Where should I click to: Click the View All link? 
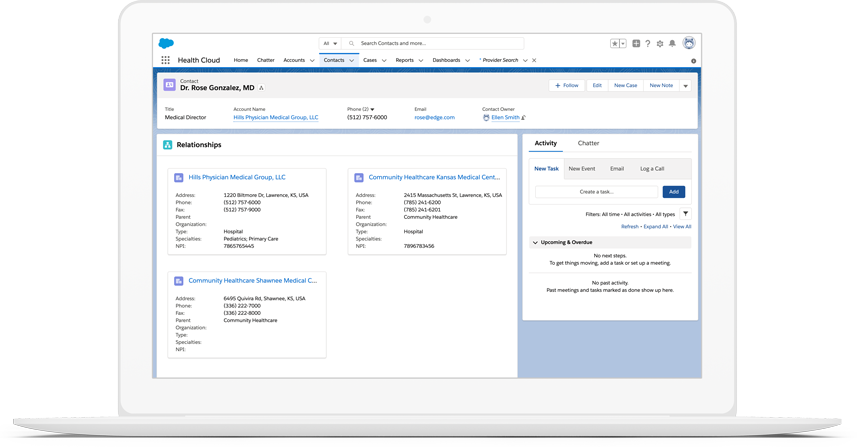[x=682, y=227]
